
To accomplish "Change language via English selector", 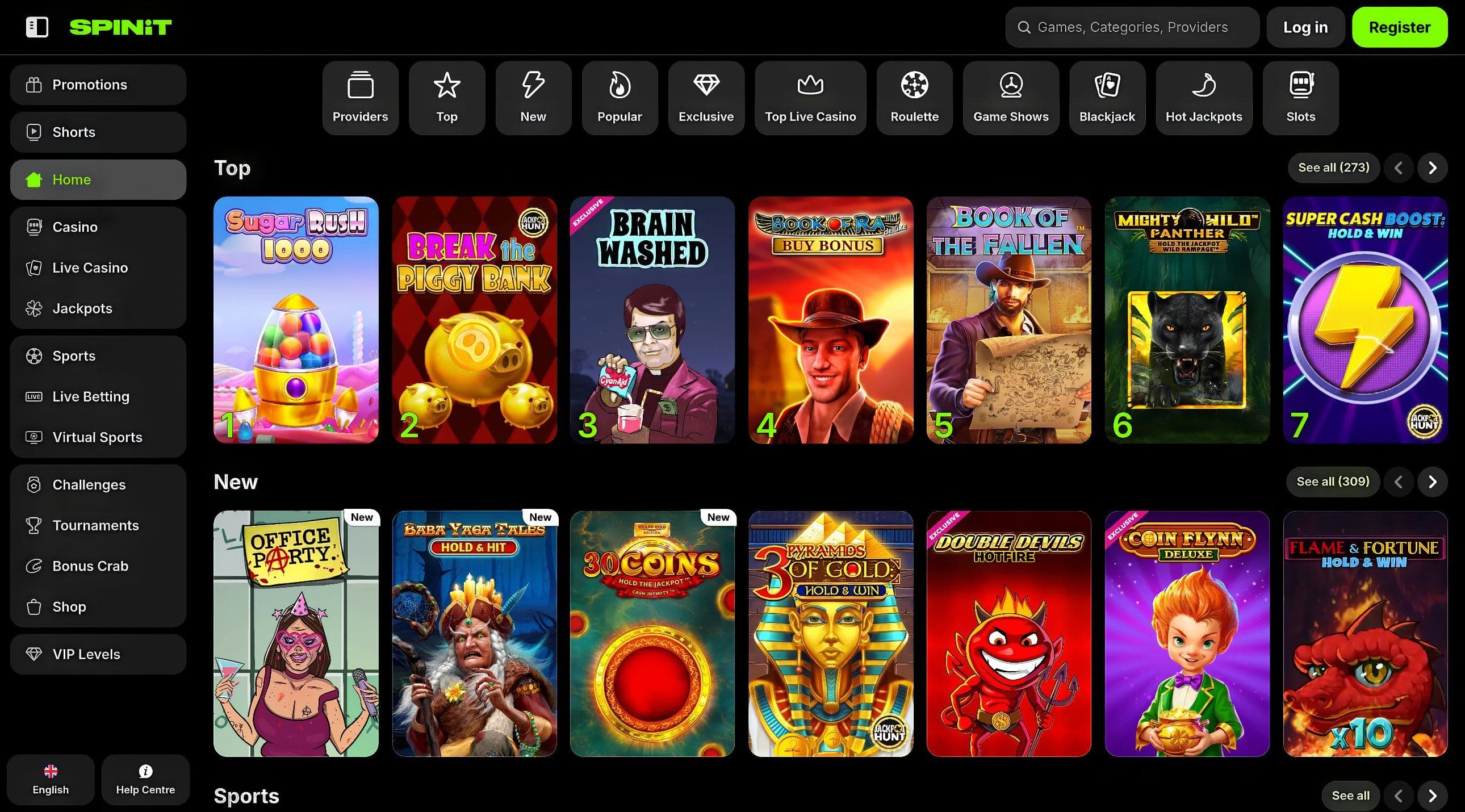I will [51, 780].
